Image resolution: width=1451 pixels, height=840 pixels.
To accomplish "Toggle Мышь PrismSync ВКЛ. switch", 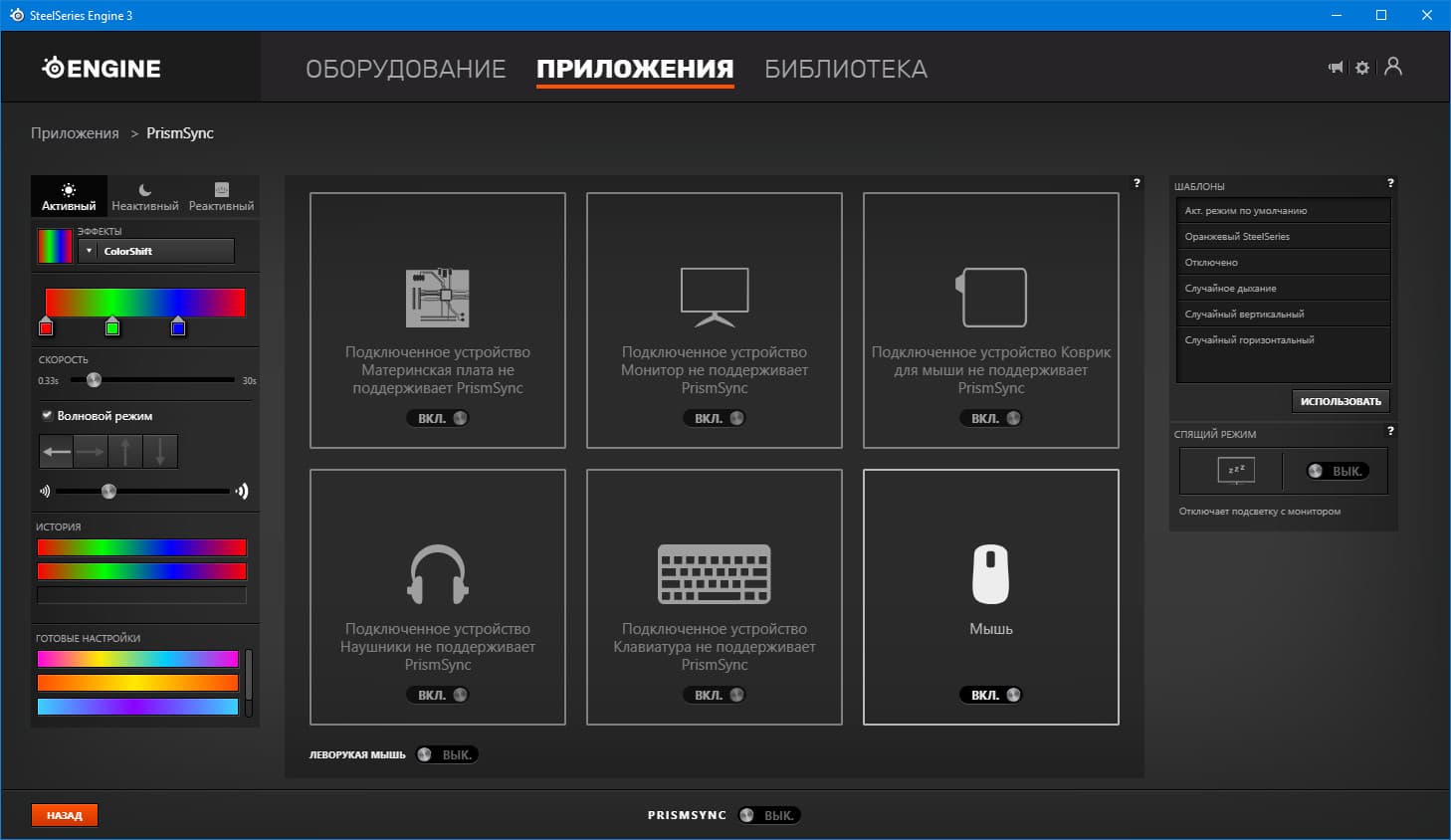I will (x=991, y=695).
